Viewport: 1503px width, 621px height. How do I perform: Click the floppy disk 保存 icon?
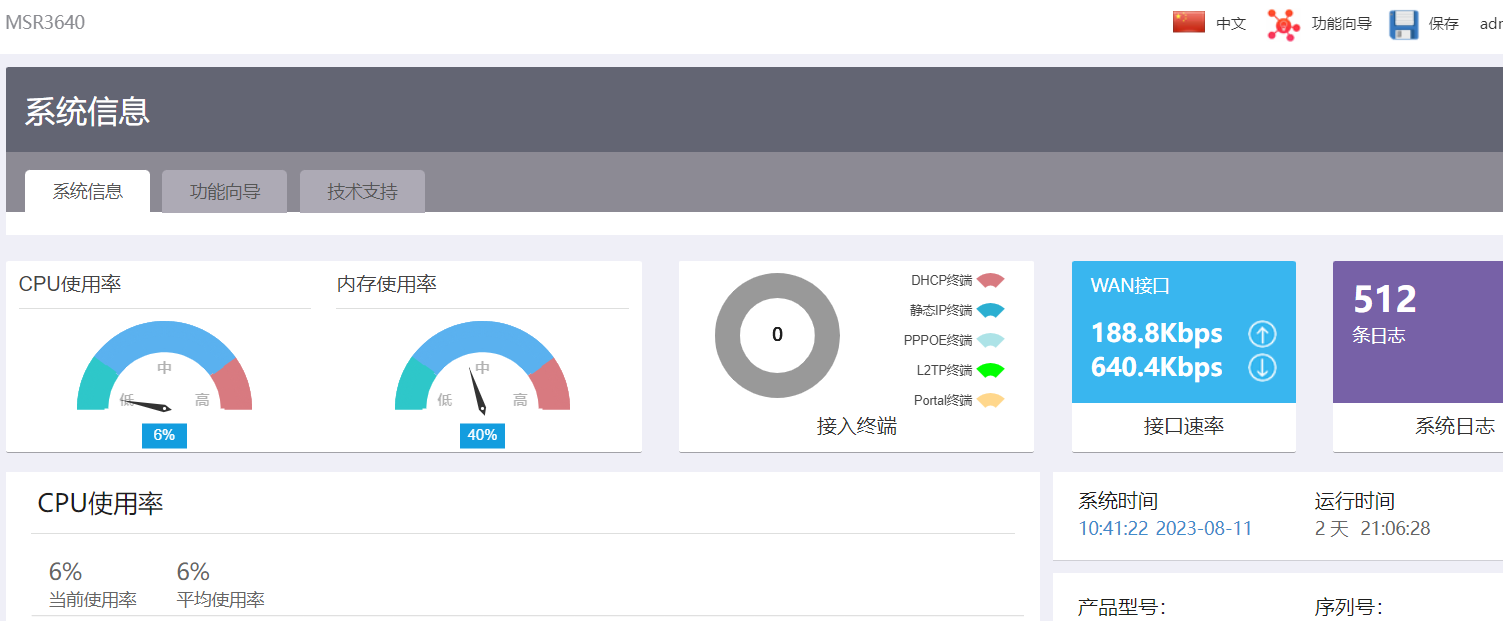click(1404, 24)
